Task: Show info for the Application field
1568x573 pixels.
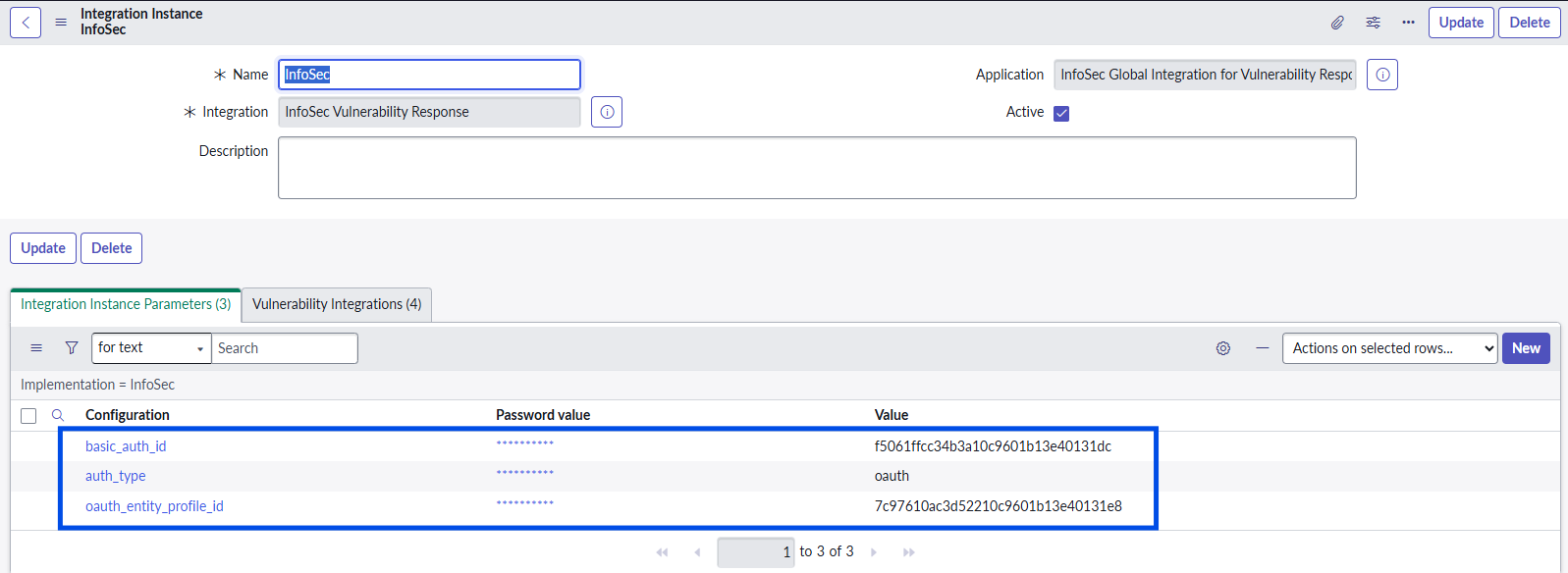Action: [1382, 75]
